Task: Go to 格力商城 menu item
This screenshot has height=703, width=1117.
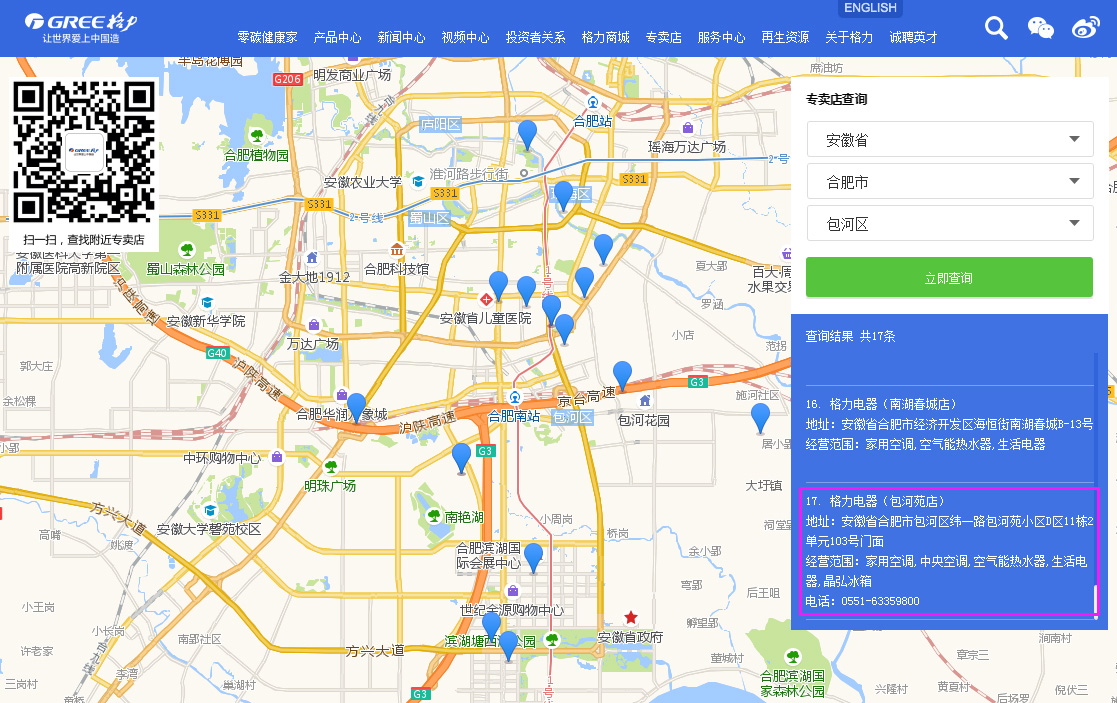Action: (x=606, y=37)
